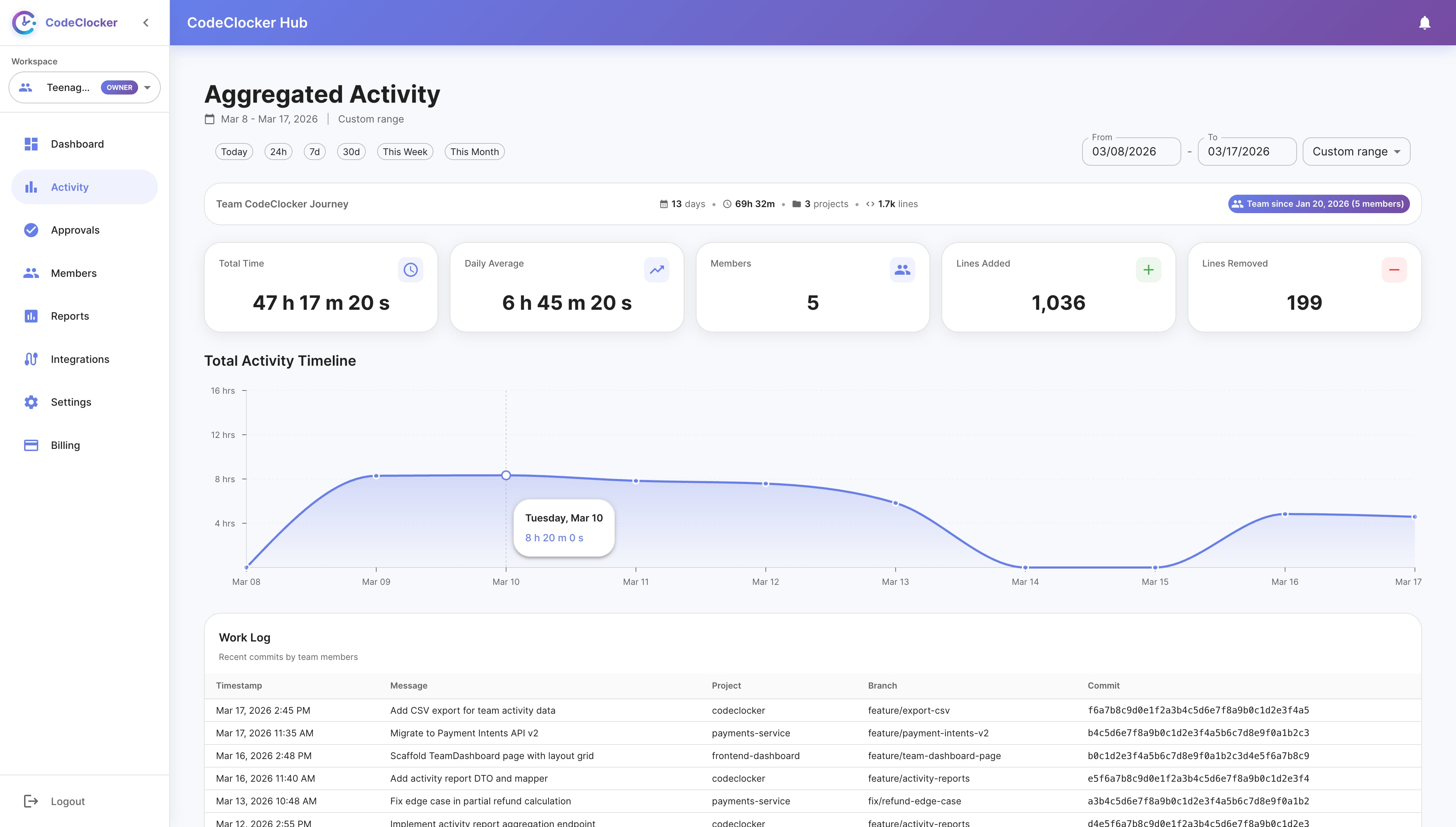The height and width of the screenshot is (827, 1456).
Task: Click the Billing card icon
Action: (x=31, y=445)
